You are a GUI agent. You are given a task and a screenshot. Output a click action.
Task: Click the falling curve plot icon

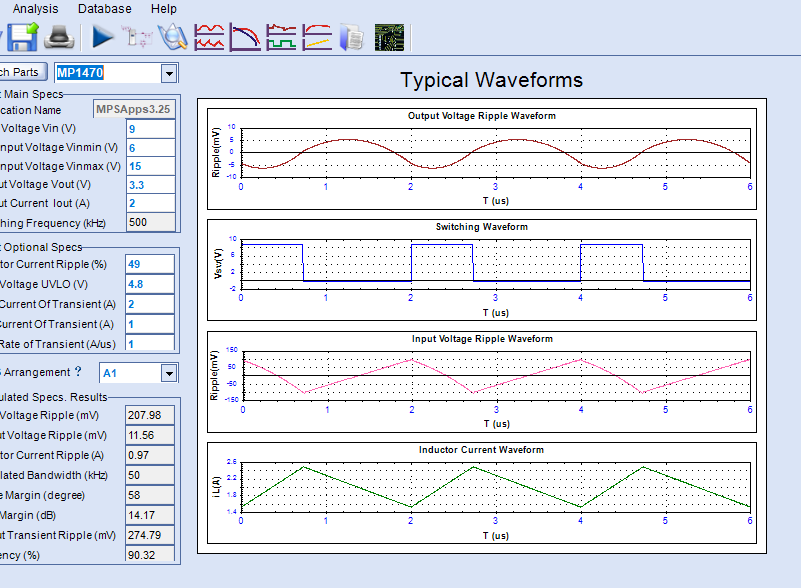click(245, 38)
